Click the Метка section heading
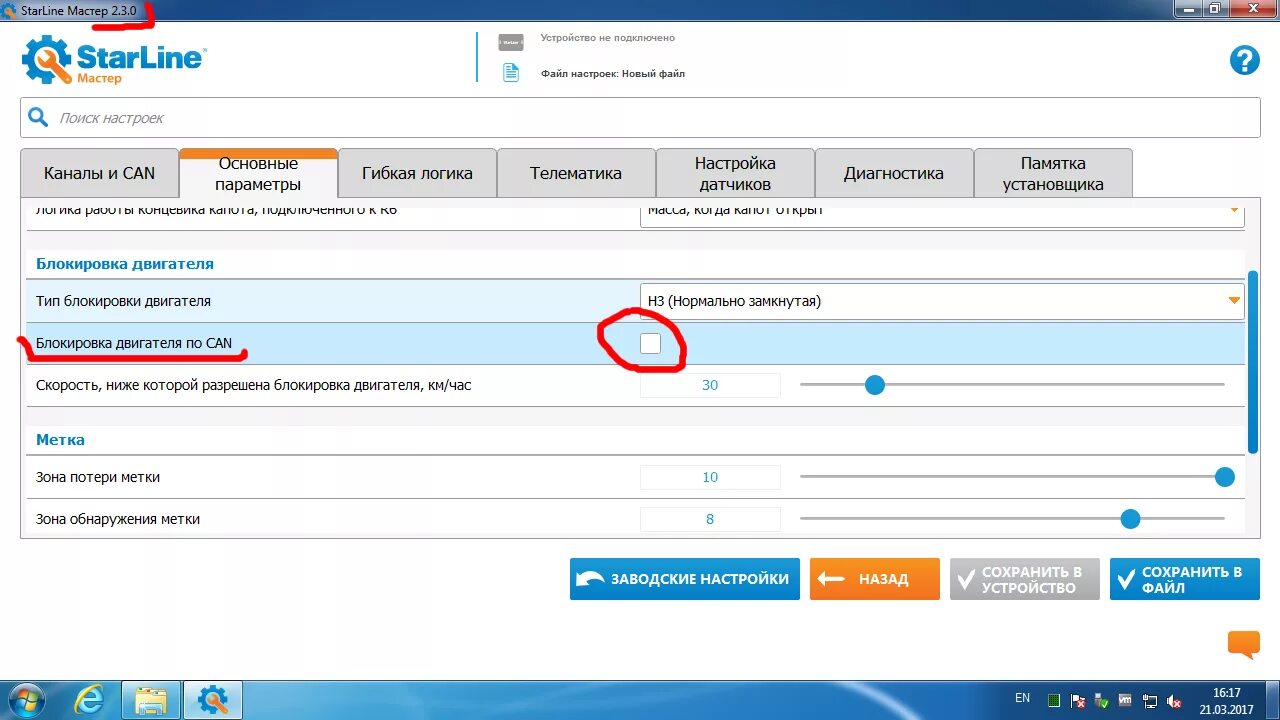The width and height of the screenshot is (1280, 720). coord(60,440)
